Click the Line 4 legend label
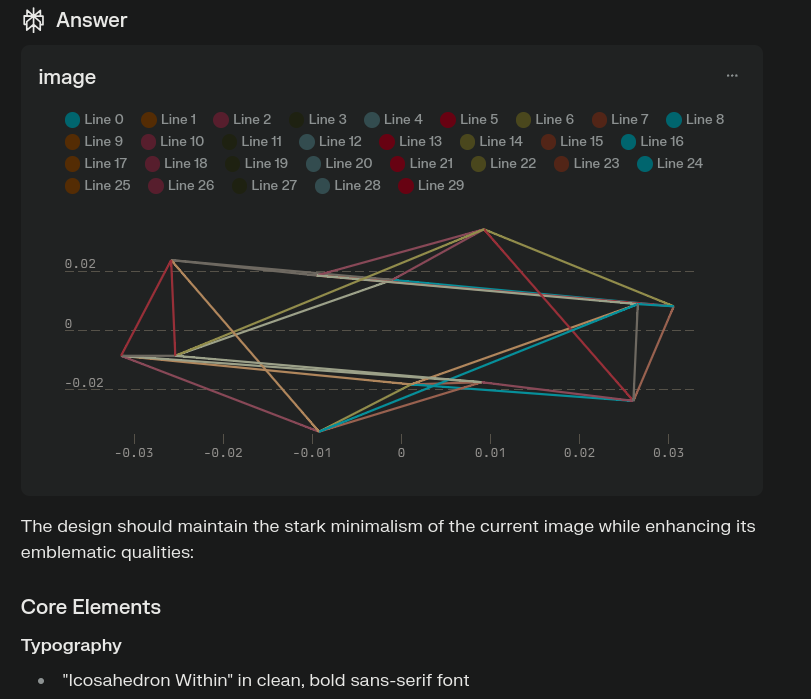 (x=403, y=120)
